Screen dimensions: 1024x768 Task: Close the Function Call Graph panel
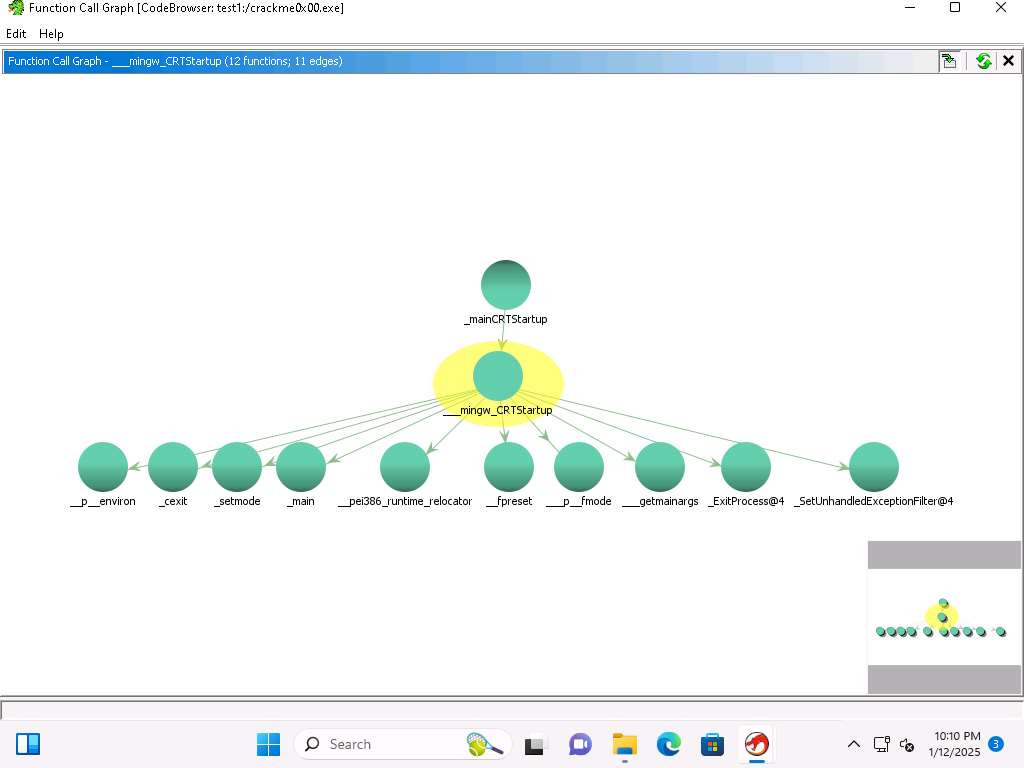1008,61
